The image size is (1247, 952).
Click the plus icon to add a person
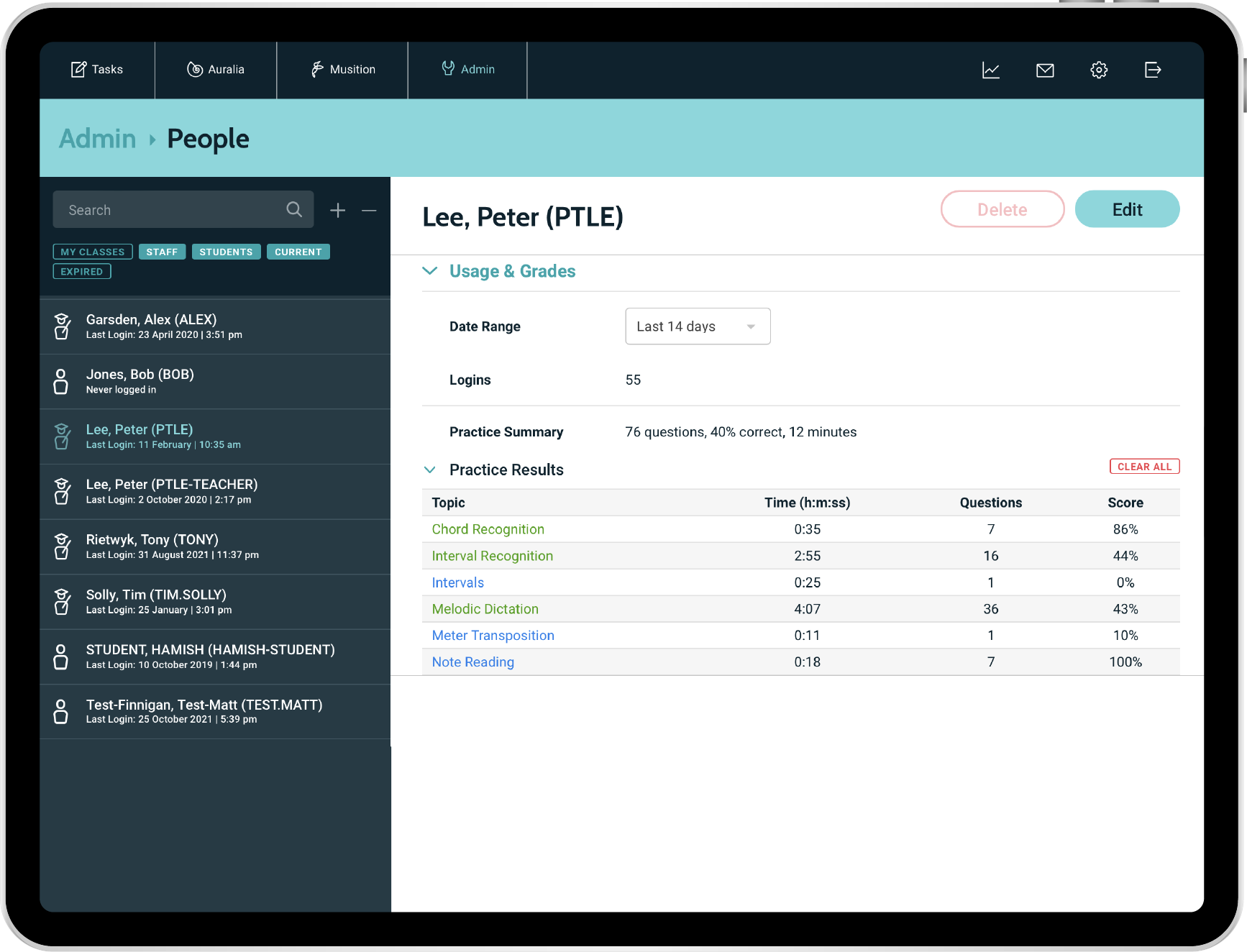[x=337, y=210]
